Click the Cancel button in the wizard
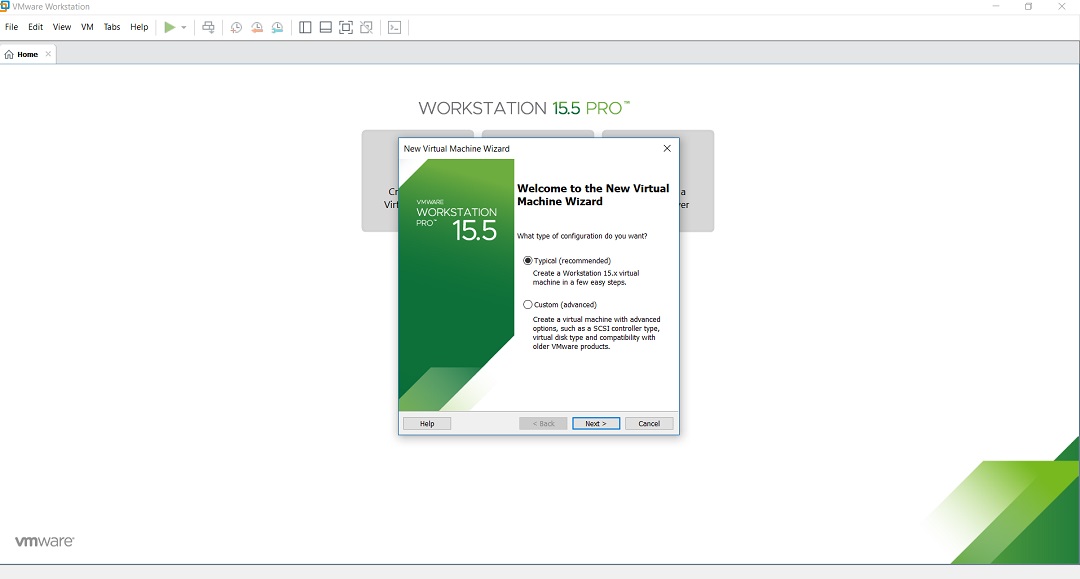This screenshot has width=1080, height=579. (649, 423)
